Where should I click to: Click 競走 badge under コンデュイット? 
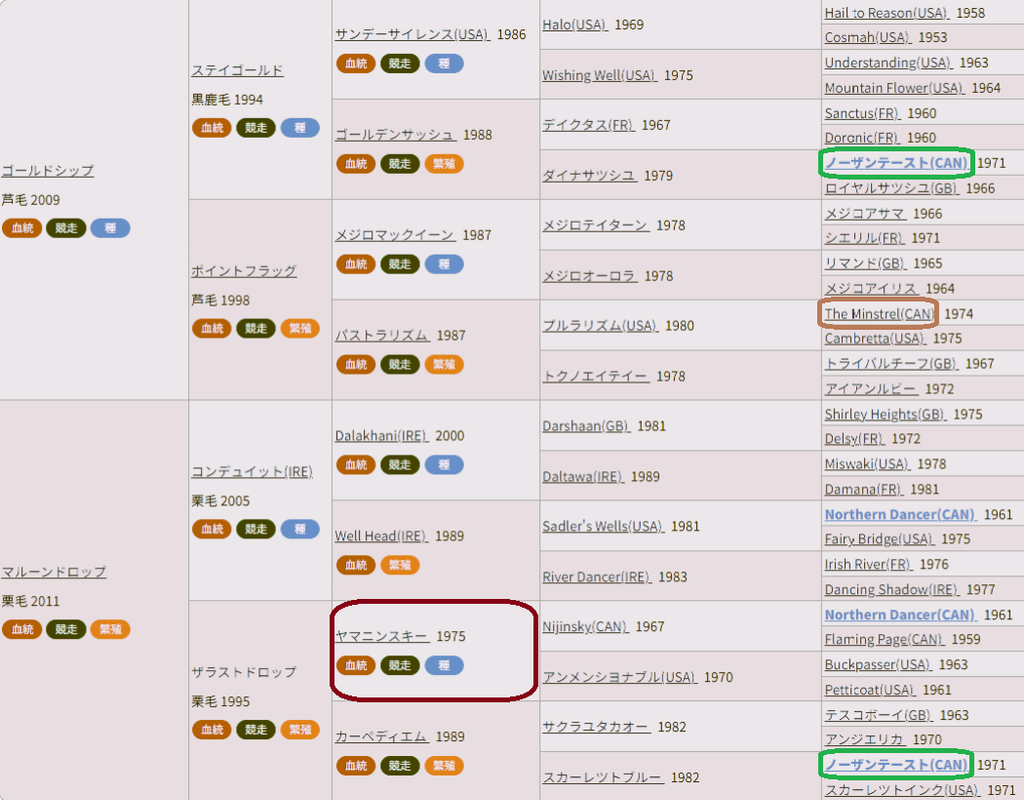(x=256, y=529)
